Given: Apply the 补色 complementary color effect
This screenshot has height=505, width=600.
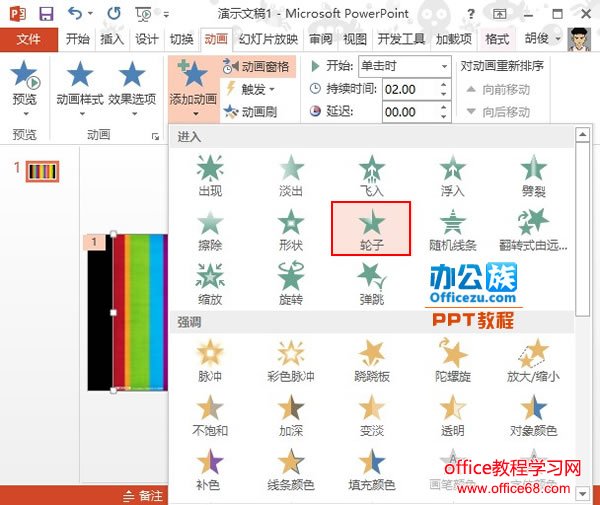Looking at the screenshot, I should [209, 469].
